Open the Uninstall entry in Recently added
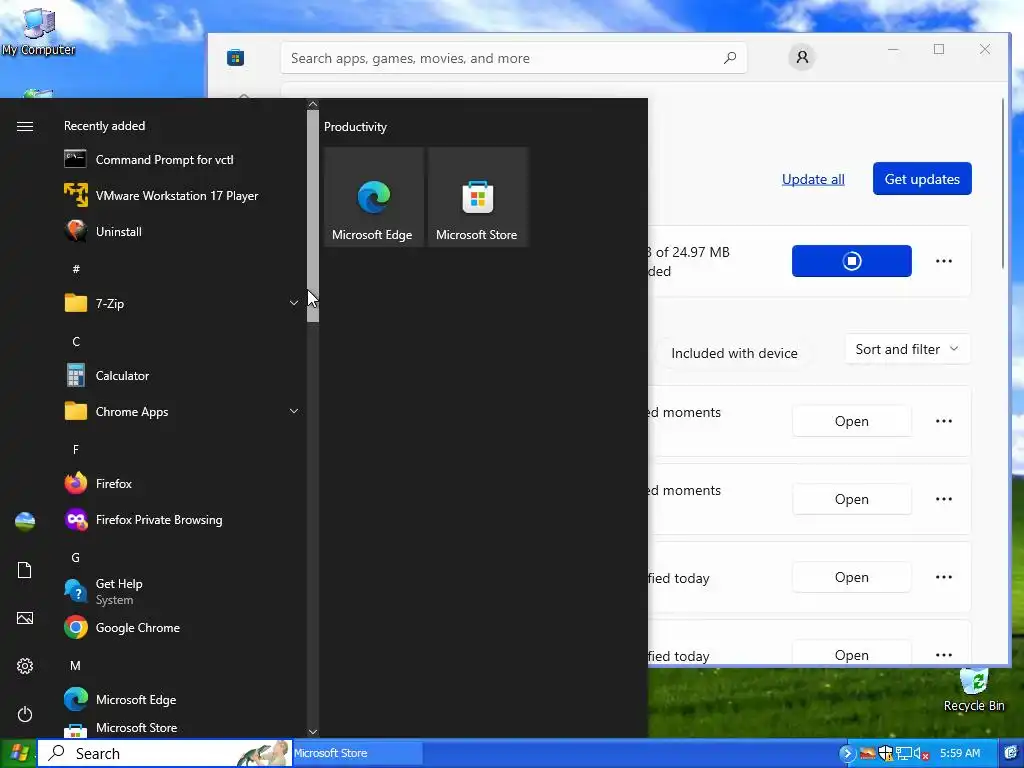 point(181,231)
